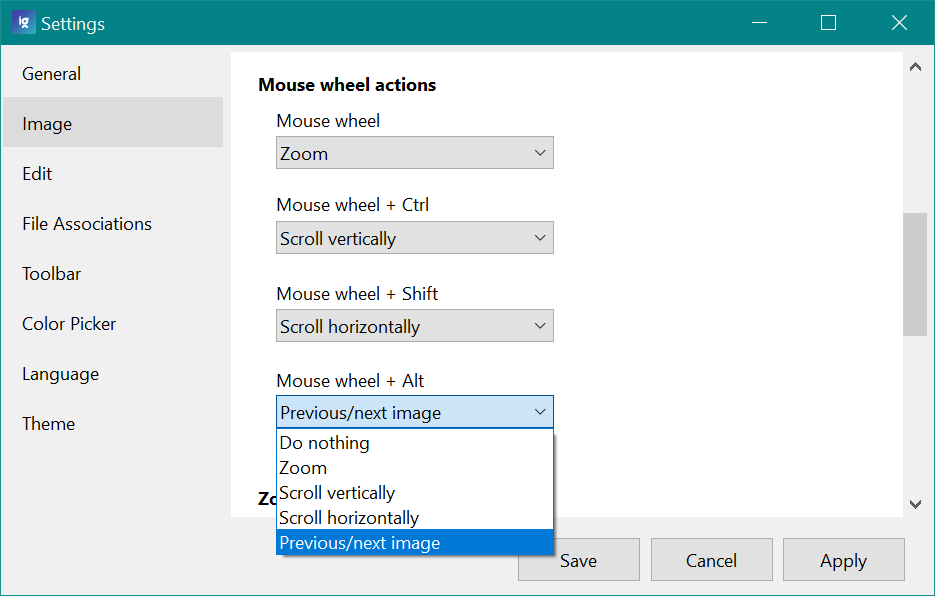The height and width of the screenshot is (596, 935).
Task: Switch to the General settings tab
Action: pyautogui.click(x=52, y=74)
